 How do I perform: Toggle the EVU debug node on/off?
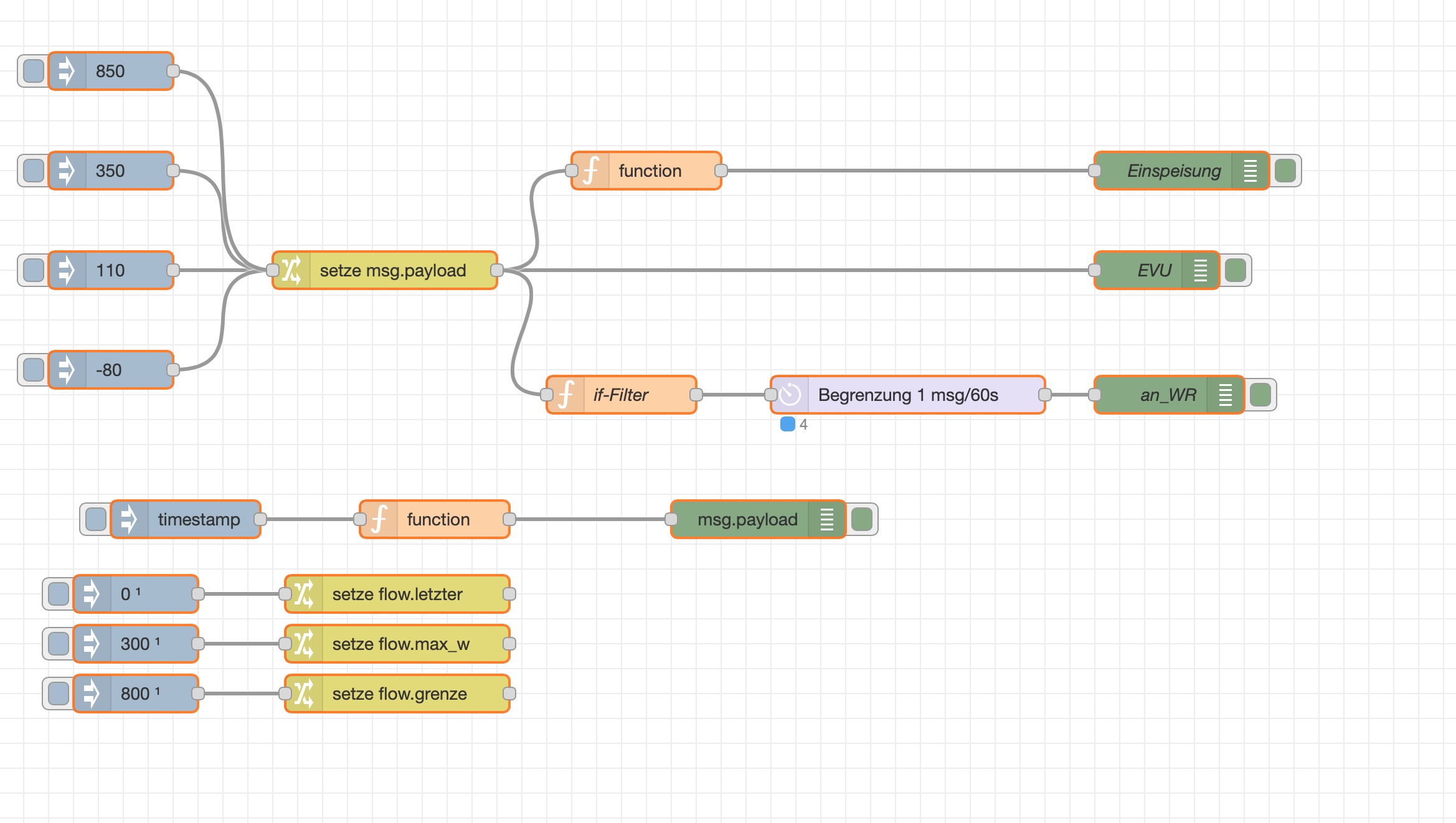point(1235,270)
